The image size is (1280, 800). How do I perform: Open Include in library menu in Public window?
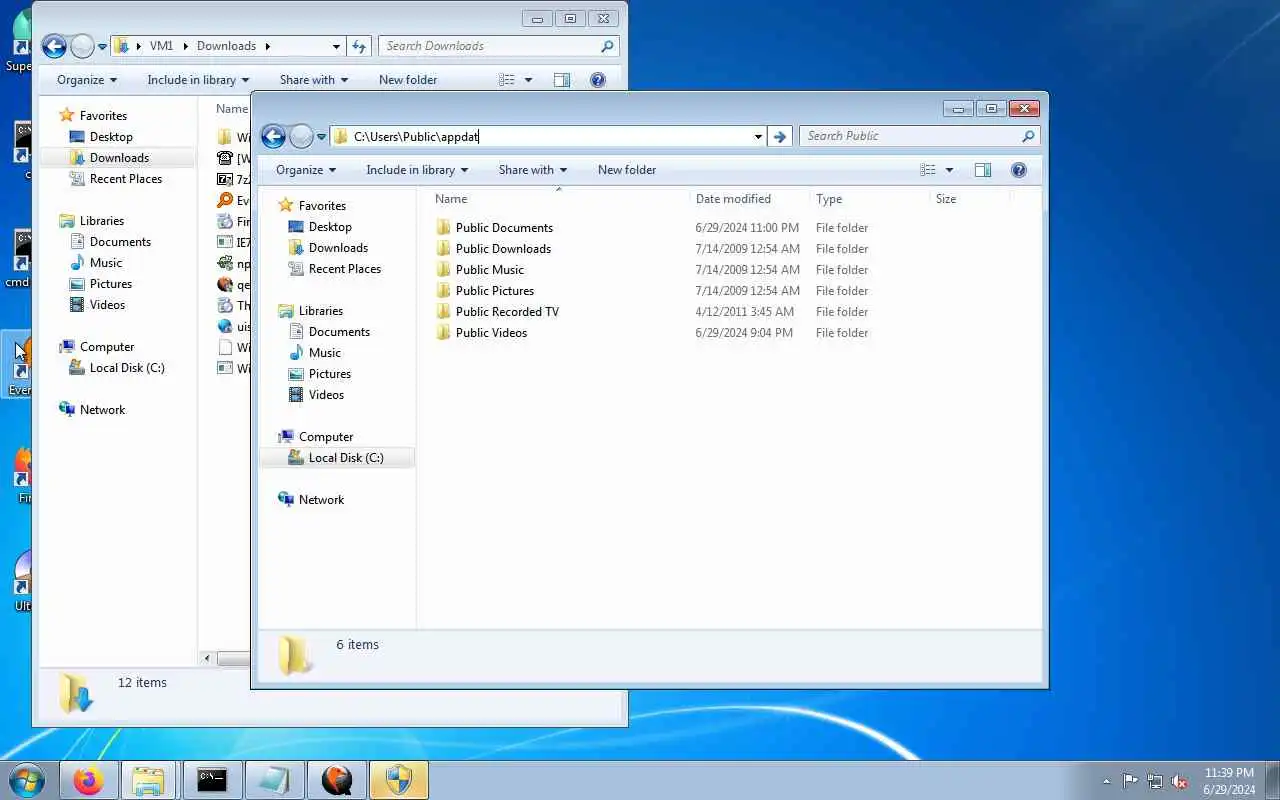(x=417, y=170)
